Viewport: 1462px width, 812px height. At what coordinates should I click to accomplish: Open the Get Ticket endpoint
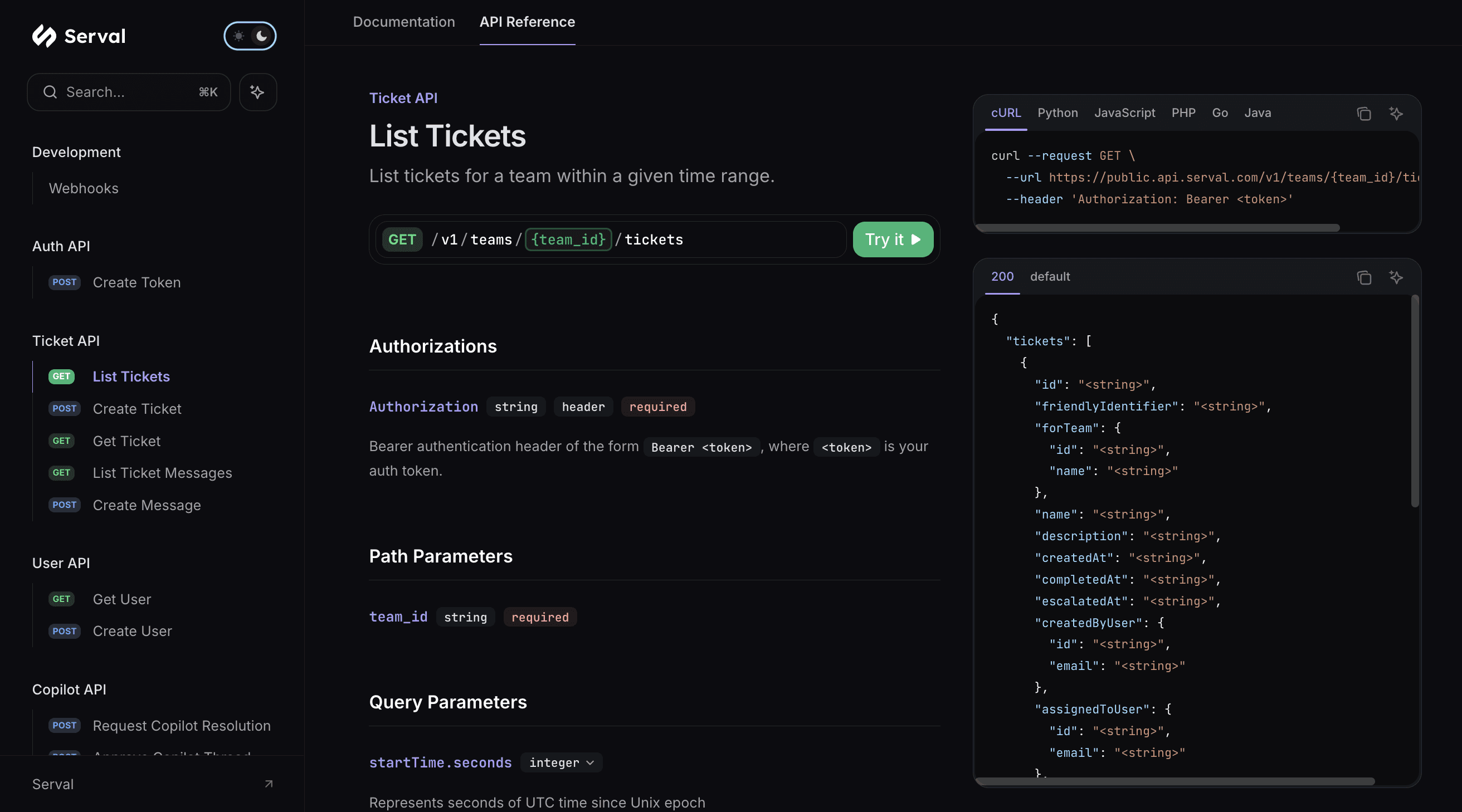point(126,441)
